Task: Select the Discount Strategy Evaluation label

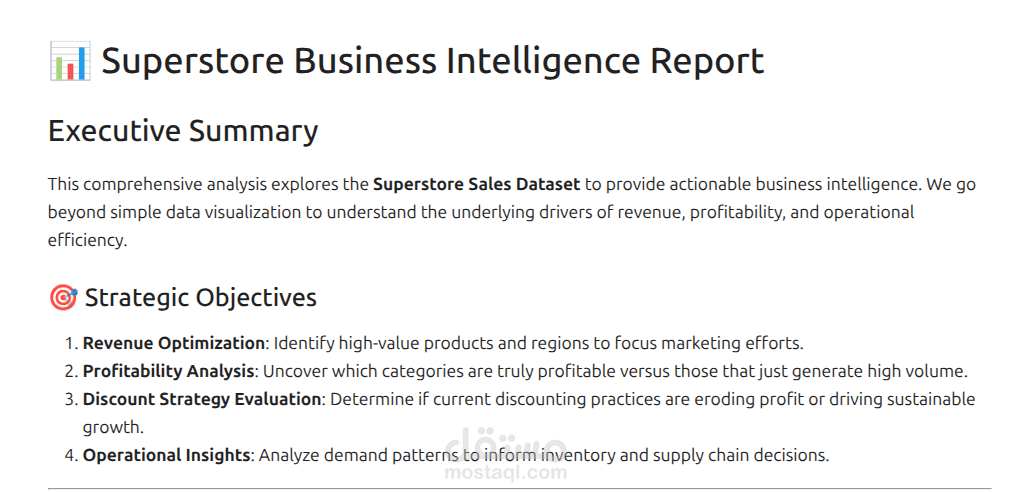Action: [202, 399]
